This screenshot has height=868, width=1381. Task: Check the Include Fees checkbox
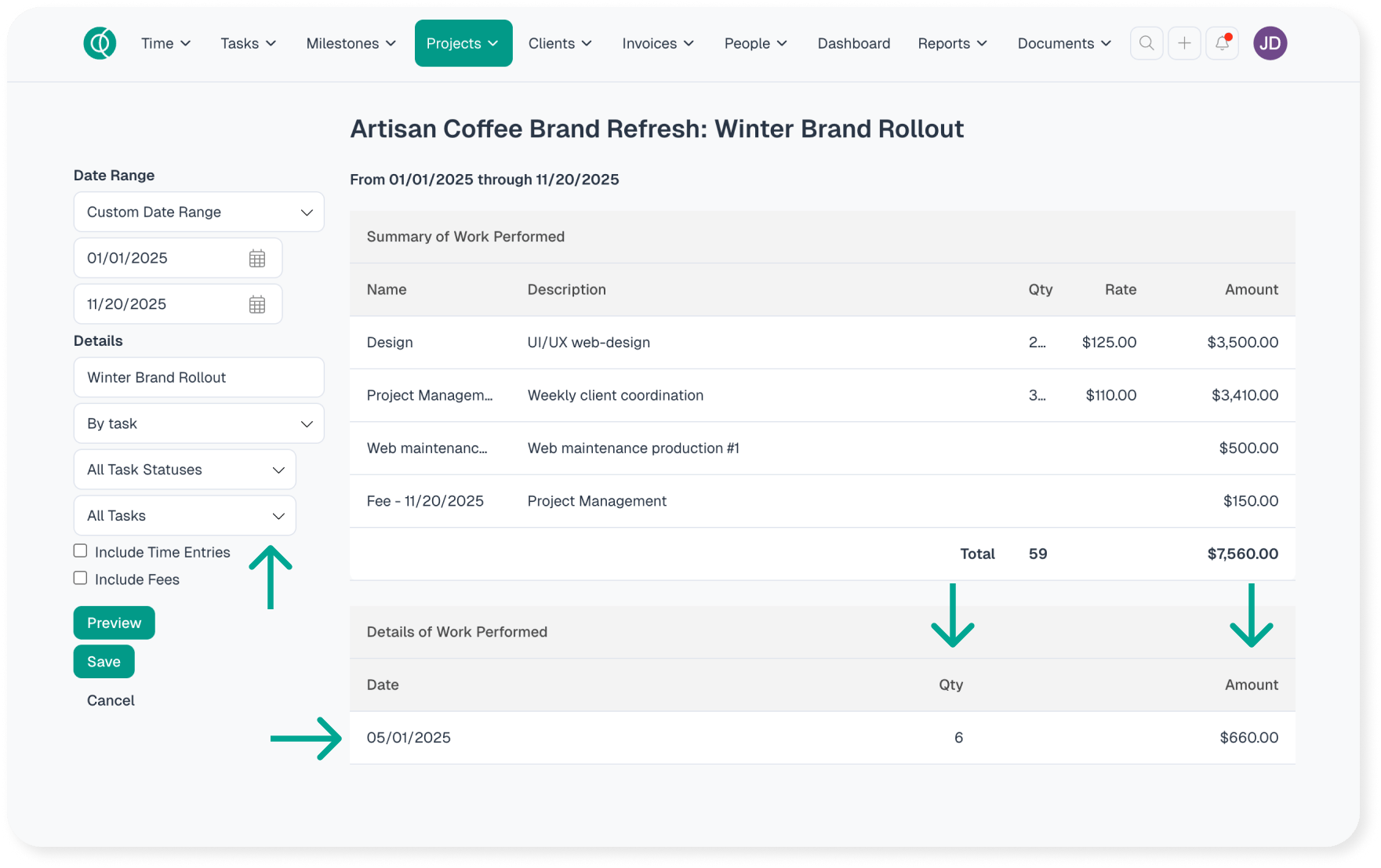pos(81,579)
